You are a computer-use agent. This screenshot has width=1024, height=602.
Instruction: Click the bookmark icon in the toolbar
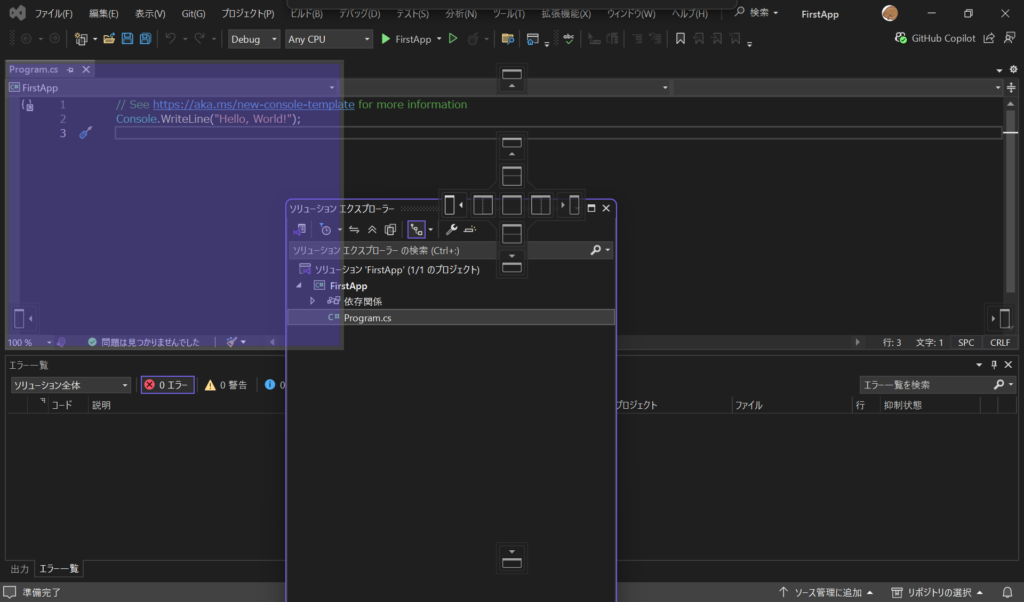(680, 39)
